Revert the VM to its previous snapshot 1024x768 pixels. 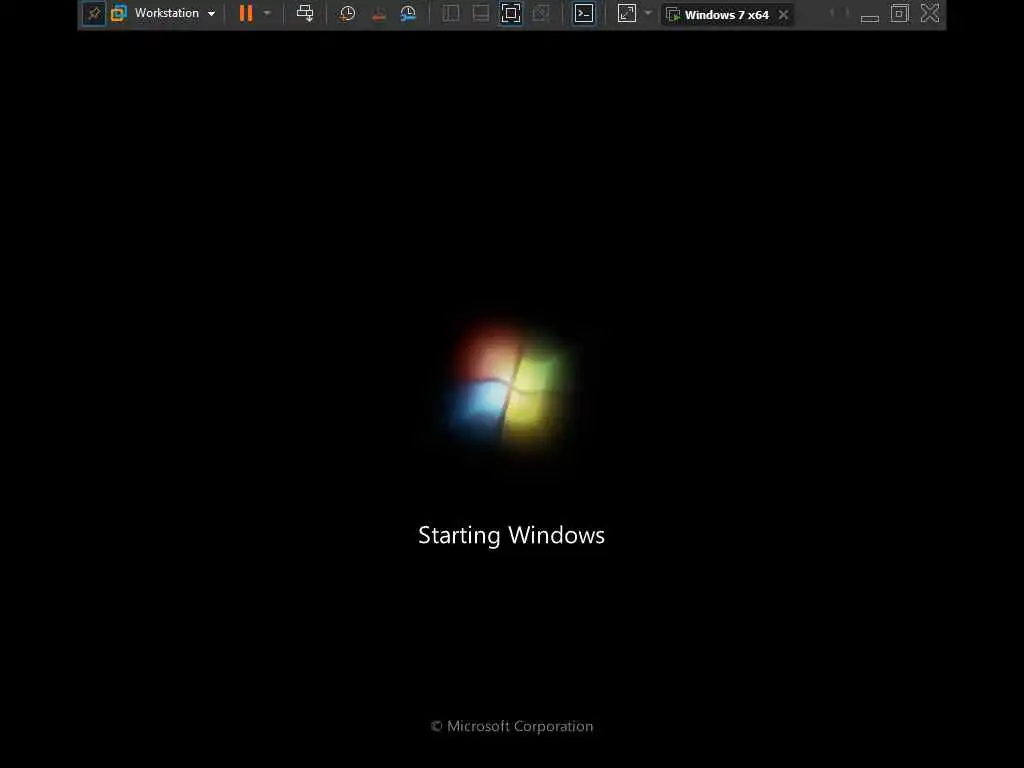point(378,13)
